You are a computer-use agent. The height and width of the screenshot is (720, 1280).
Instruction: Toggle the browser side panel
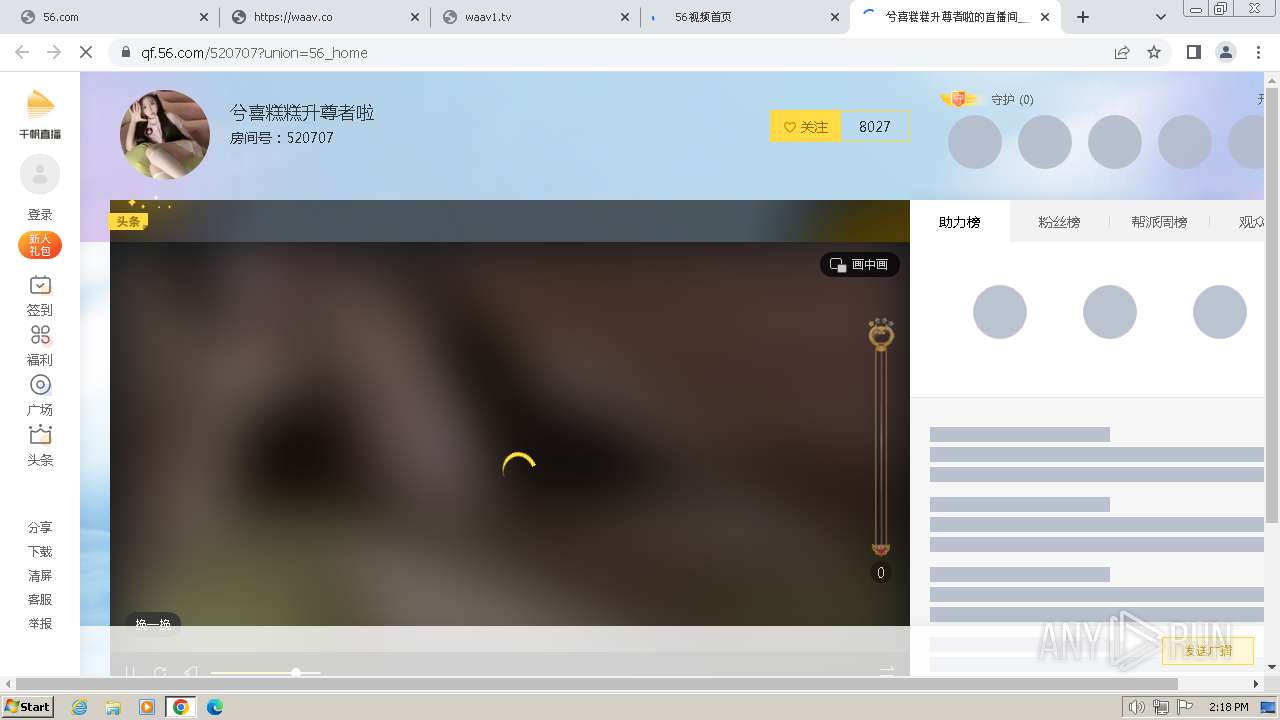1193,52
